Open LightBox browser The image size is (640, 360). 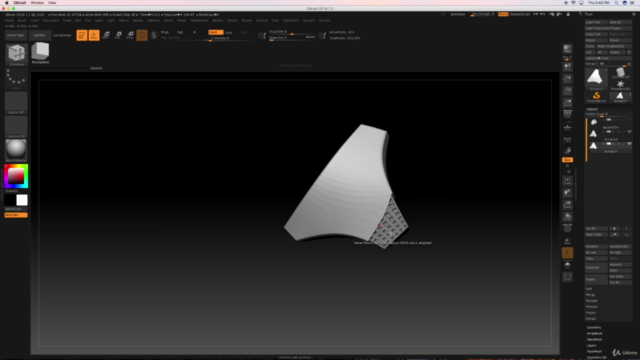39,35
